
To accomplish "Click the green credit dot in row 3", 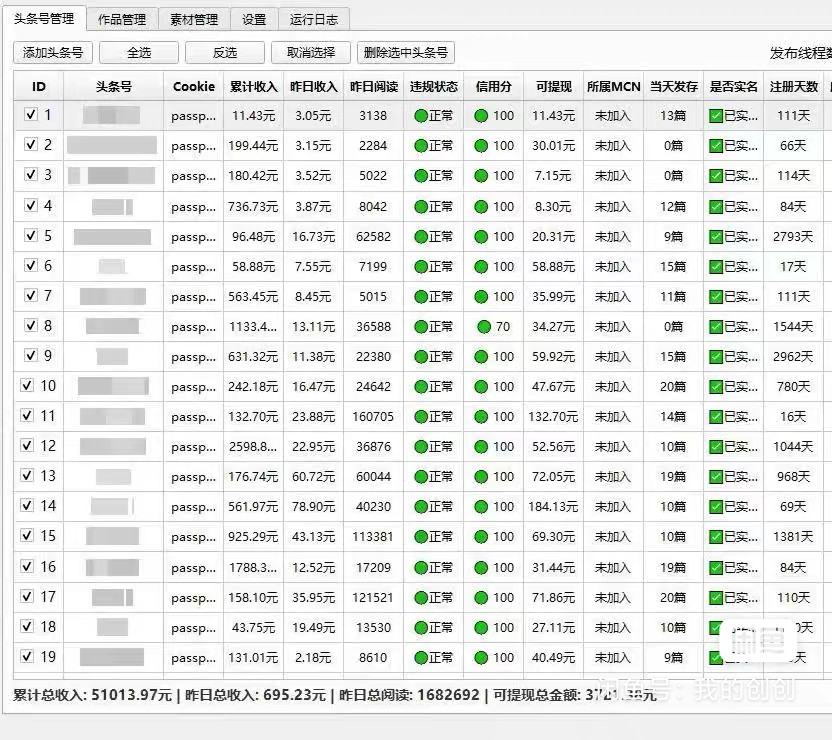I will point(481,176).
